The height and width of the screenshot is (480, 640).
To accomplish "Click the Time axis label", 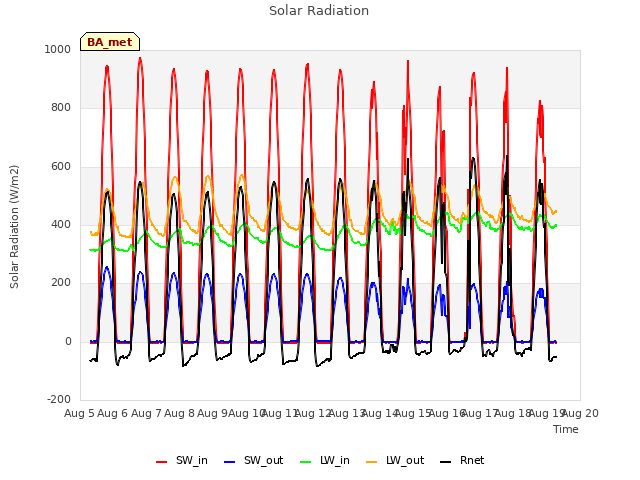I will tap(566, 429).
